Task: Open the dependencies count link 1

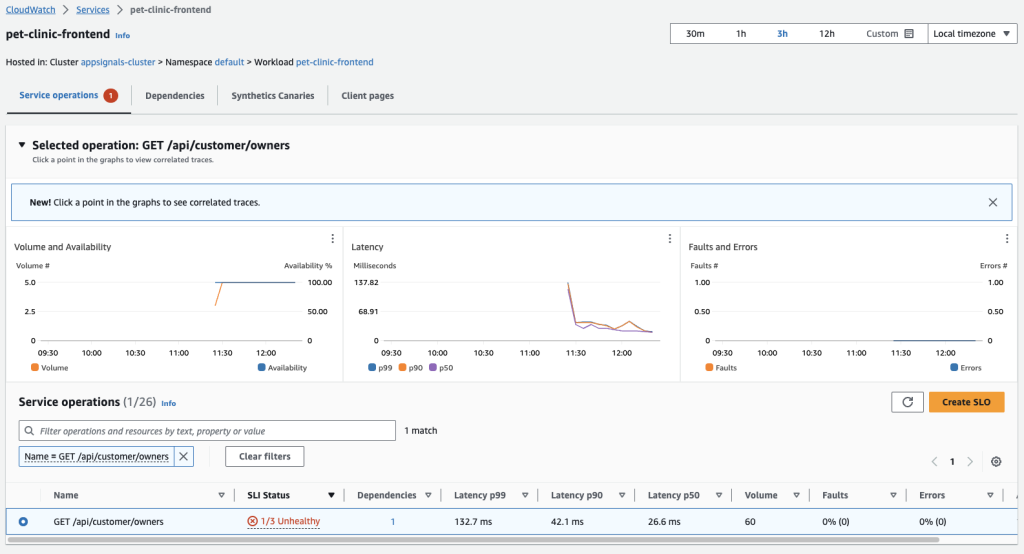Action: click(392, 521)
